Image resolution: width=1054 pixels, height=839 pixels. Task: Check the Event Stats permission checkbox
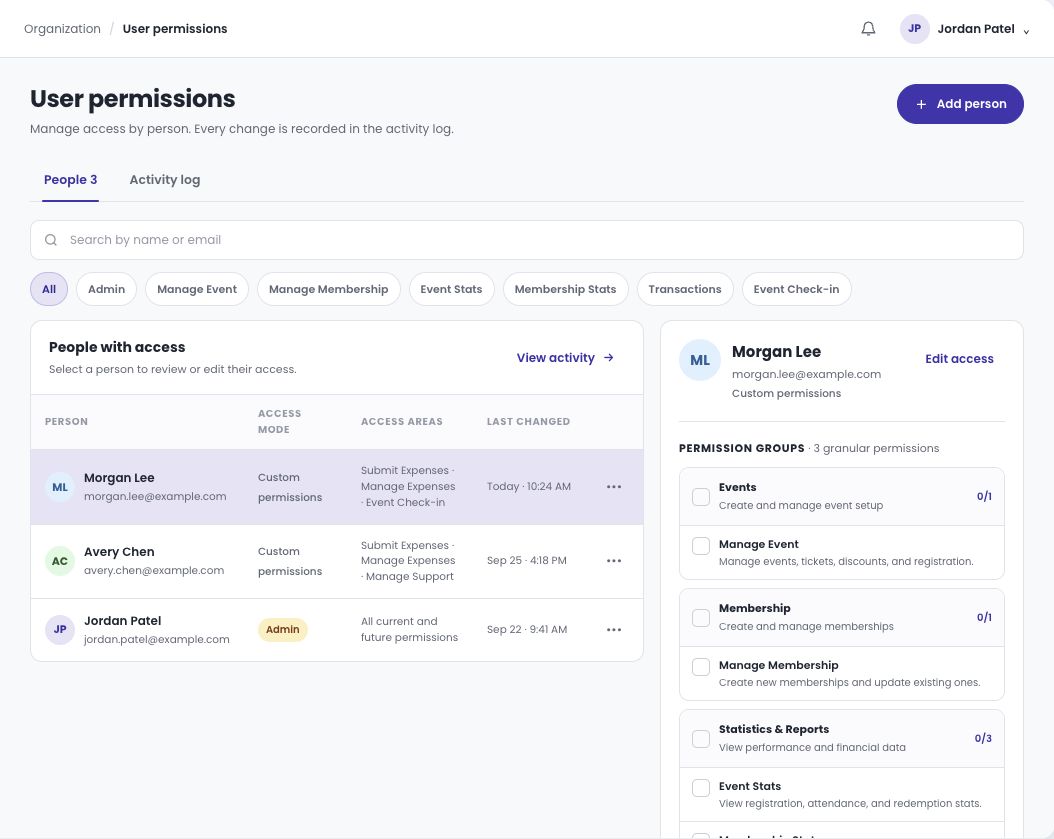[x=701, y=788]
